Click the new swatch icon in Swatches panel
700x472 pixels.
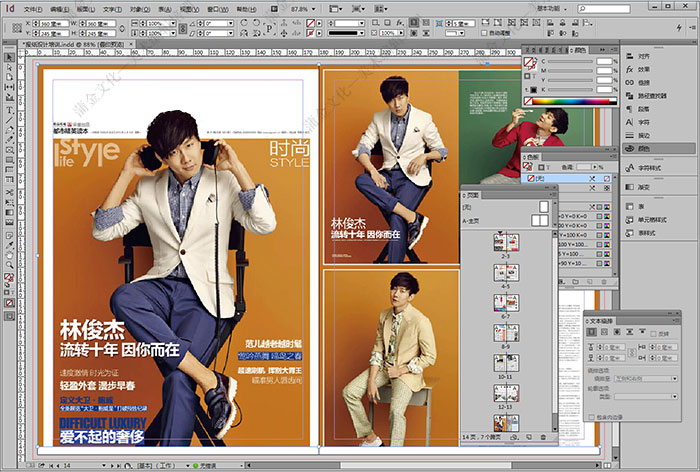click(x=590, y=282)
